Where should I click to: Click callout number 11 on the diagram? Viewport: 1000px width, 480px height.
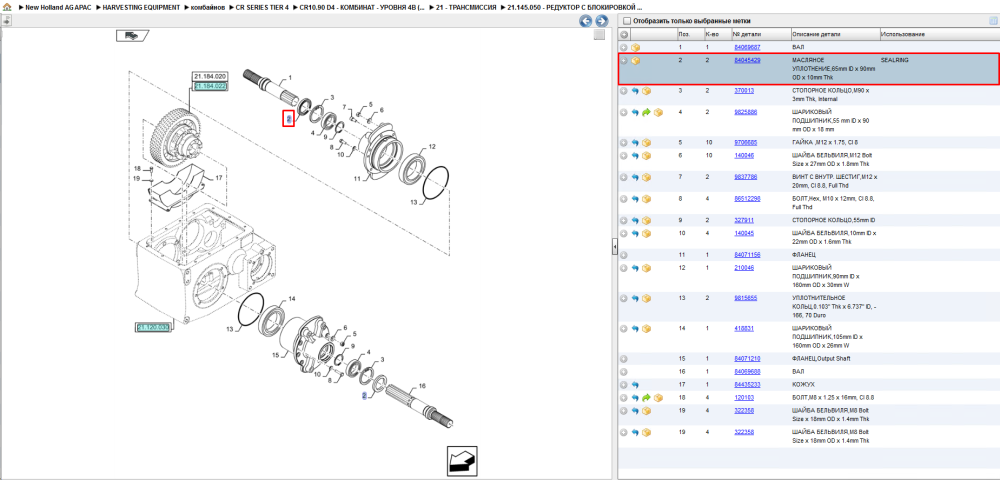click(358, 180)
